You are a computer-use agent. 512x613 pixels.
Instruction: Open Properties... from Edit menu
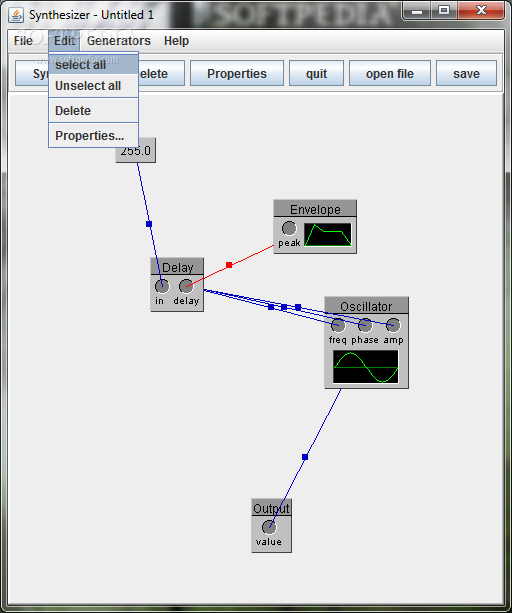[x=93, y=136]
